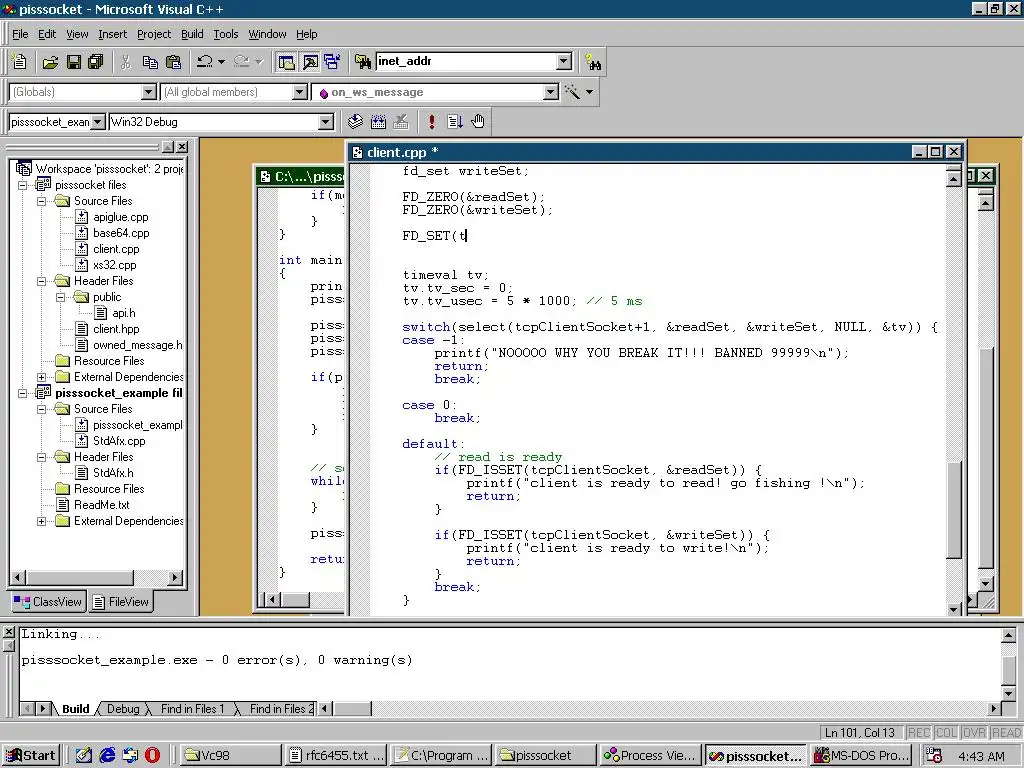Open the File menu

click(20, 34)
